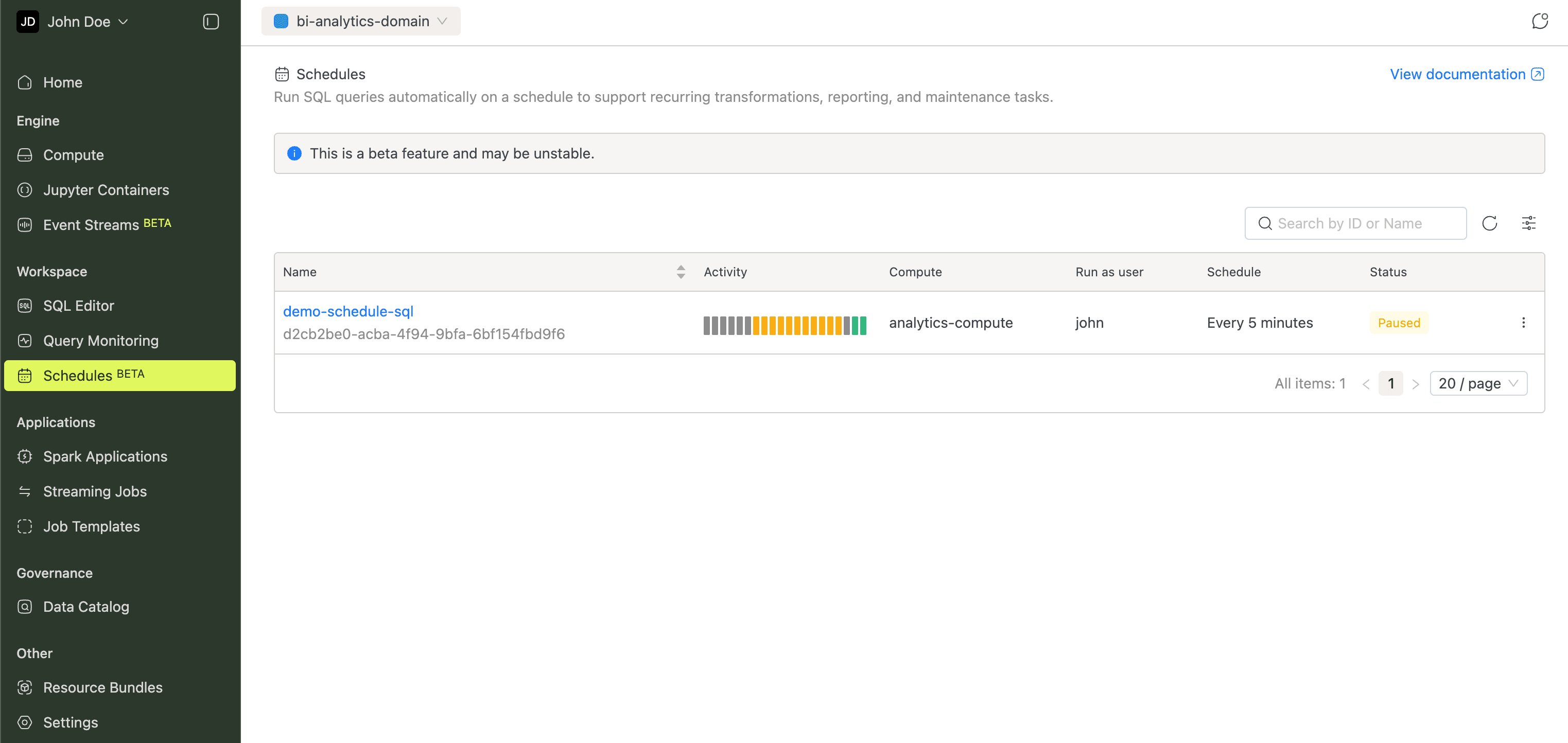Click the SQL Editor sidebar icon
The width and height of the screenshot is (1568, 743).
(25, 306)
